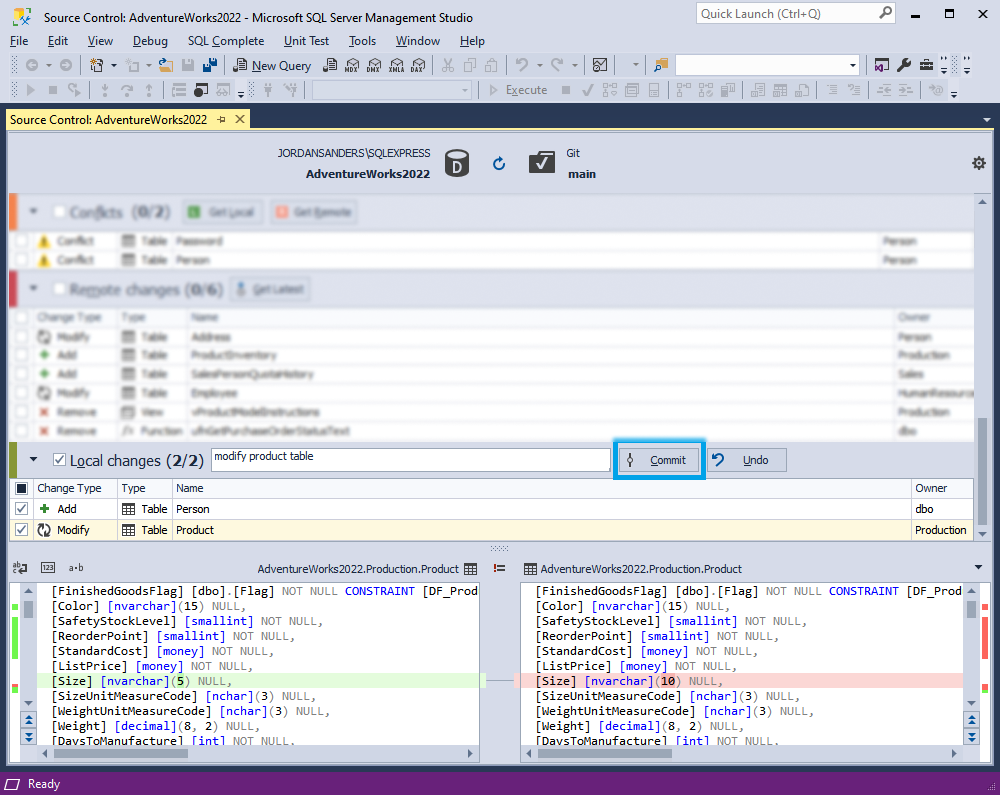Image resolution: width=1000 pixels, height=795 pixels.
Task: Click the XMLA query icon
Action: click(x=397, y=65)
